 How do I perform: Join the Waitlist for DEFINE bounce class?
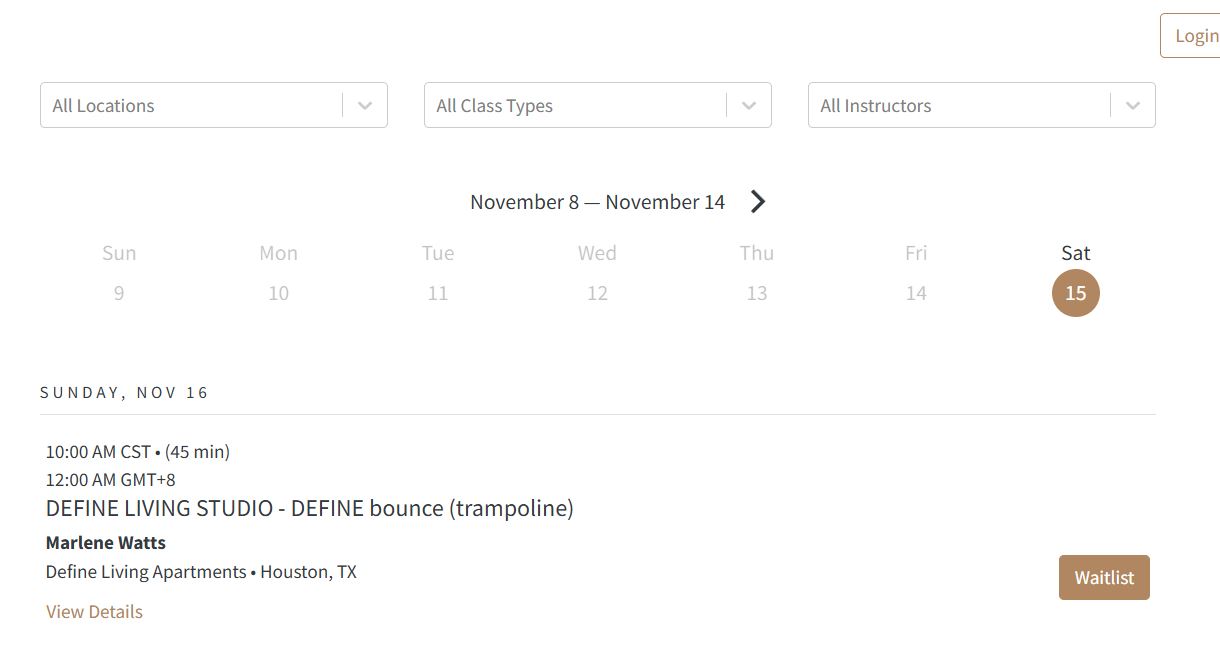coord(1104,578)
